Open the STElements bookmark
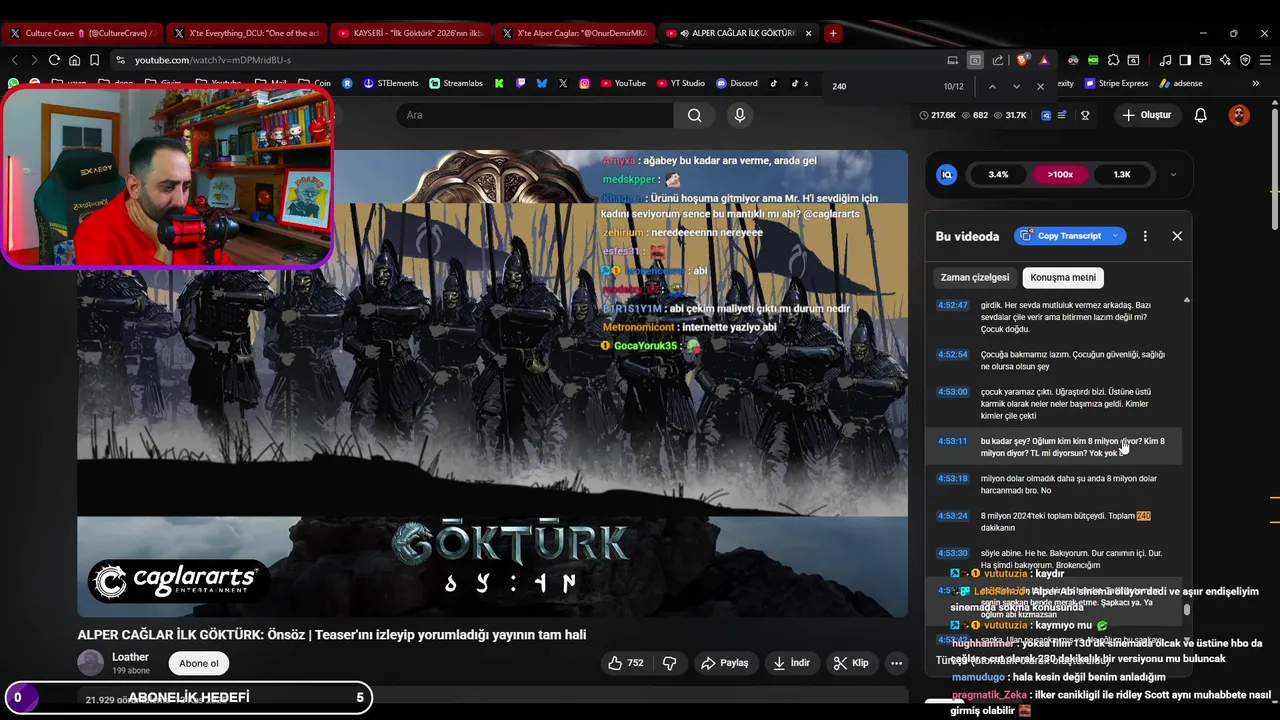This screenshot has width=1280, height=720. pos(391,83)
